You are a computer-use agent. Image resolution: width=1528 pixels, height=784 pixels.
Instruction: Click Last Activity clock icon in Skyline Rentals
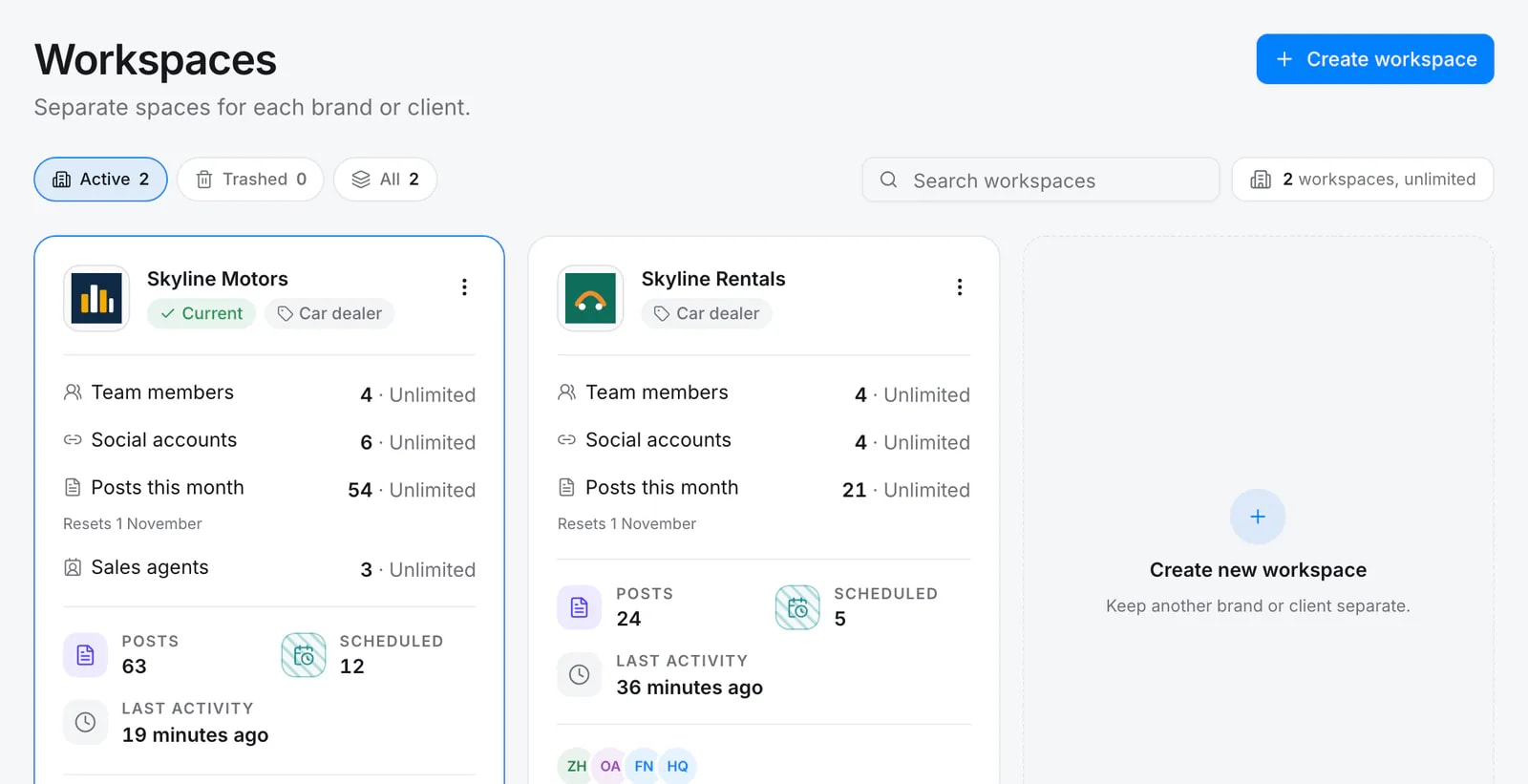pyautogui.click(x=580, y=674)
